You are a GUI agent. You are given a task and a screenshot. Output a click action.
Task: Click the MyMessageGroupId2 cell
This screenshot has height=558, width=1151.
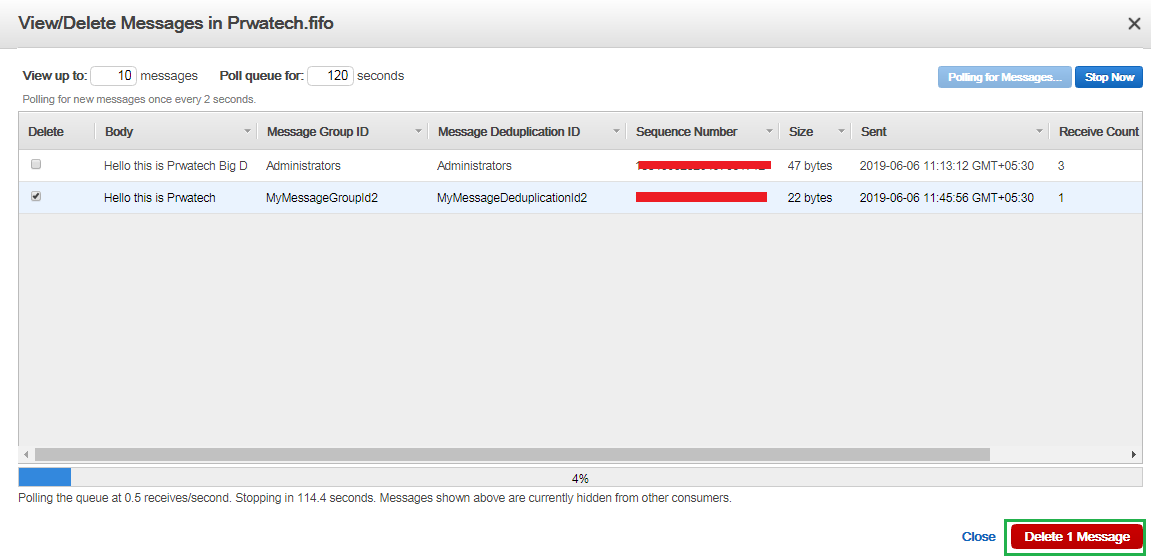[x=322, y=198]
